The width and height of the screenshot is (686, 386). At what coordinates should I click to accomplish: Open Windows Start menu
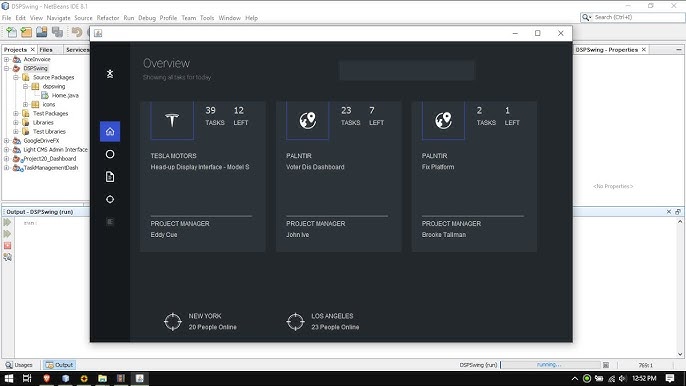click(x=9, y=379)
